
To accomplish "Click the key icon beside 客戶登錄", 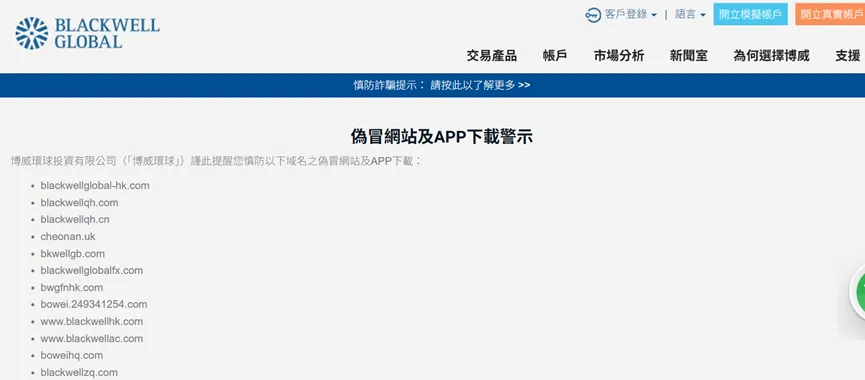I will pos(592,15).
